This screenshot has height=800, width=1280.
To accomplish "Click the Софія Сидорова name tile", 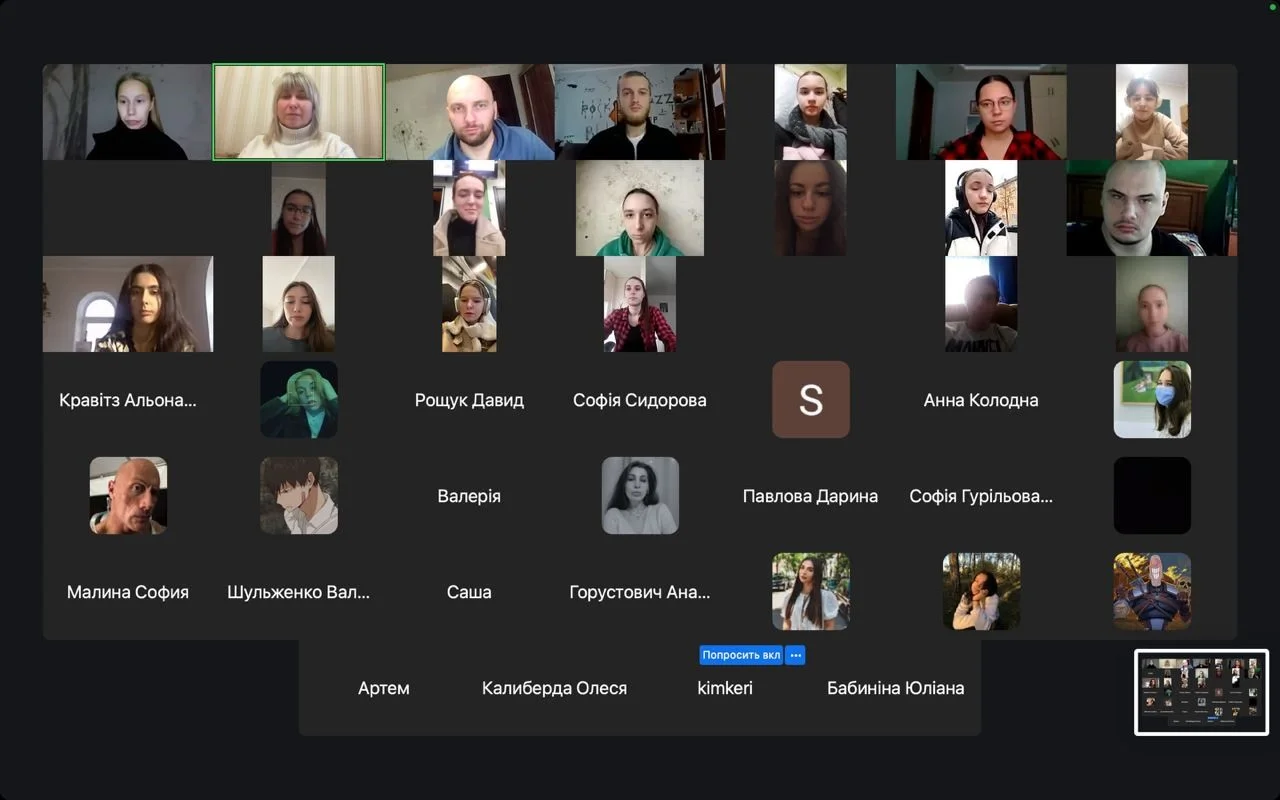I will [x=640, y=400].
